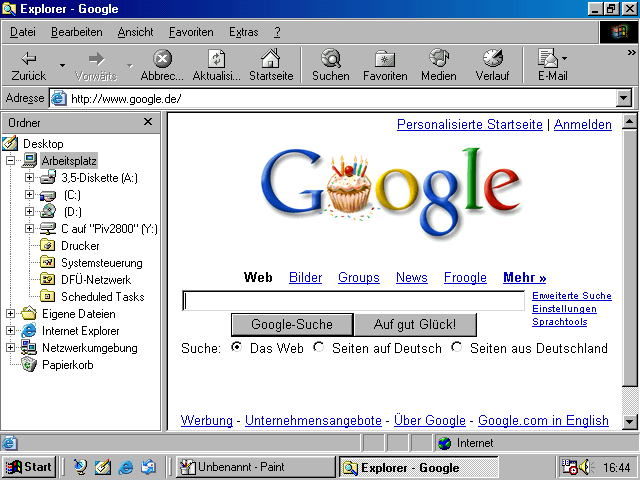The image size is (640, 480).
Task: Select Internet Explorer in folder tree
Action: 80,331
